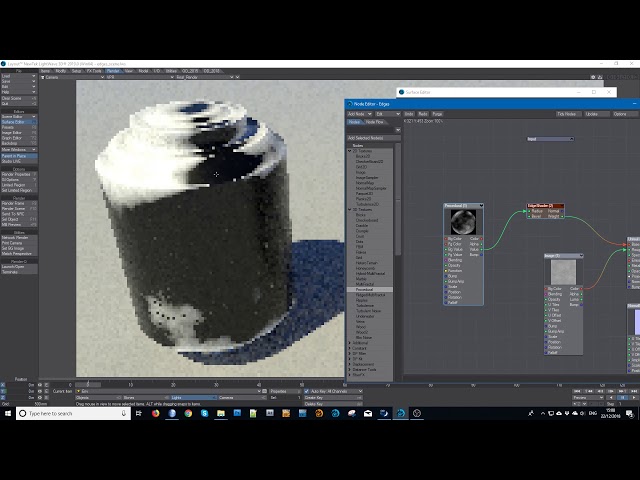This screenshot has width=640, height=480.
Task: Switch to the Node Flow tab
Action: point(374,122)
